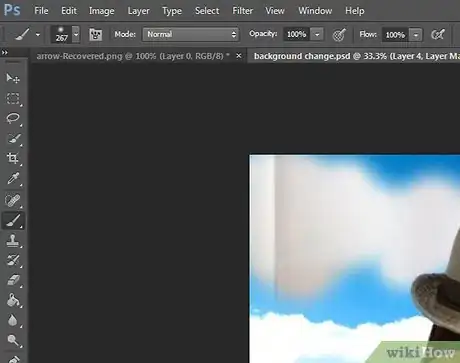Viewport: 460px width, 363px height.
Task: Select the Eyedropper tool
Action: tap(13, 179)
